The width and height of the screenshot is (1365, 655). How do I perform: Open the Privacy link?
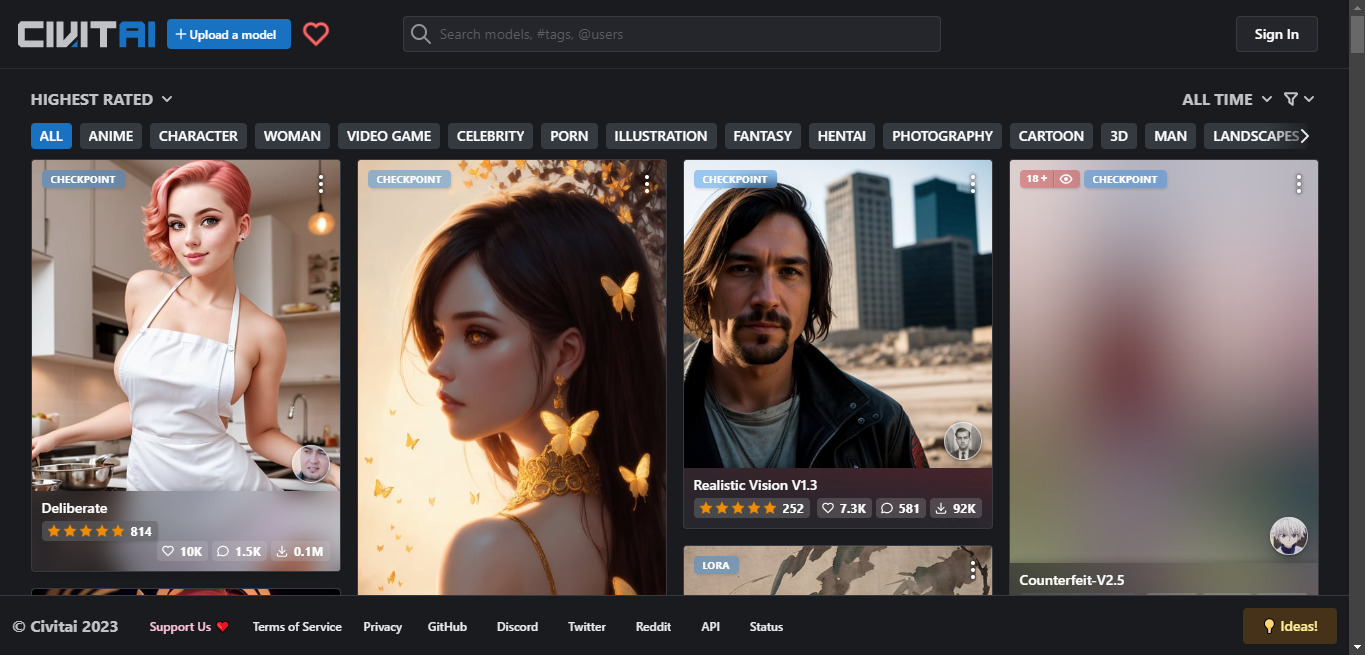point(383,627)
